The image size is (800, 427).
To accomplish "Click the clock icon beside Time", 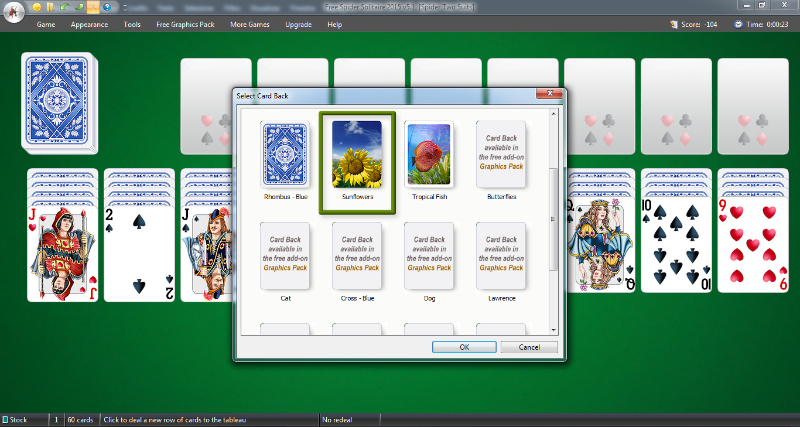I will 738,23.
